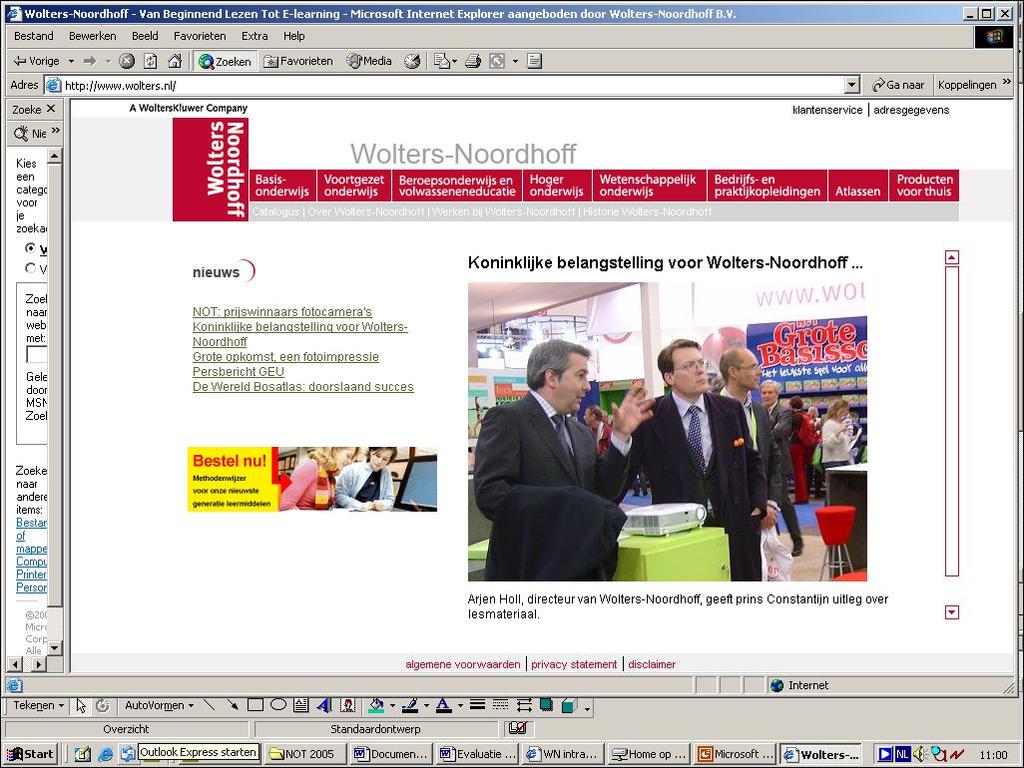Select the Objects selection pointer tool
The image size is (1024, 768).
(x=81, y=705)
